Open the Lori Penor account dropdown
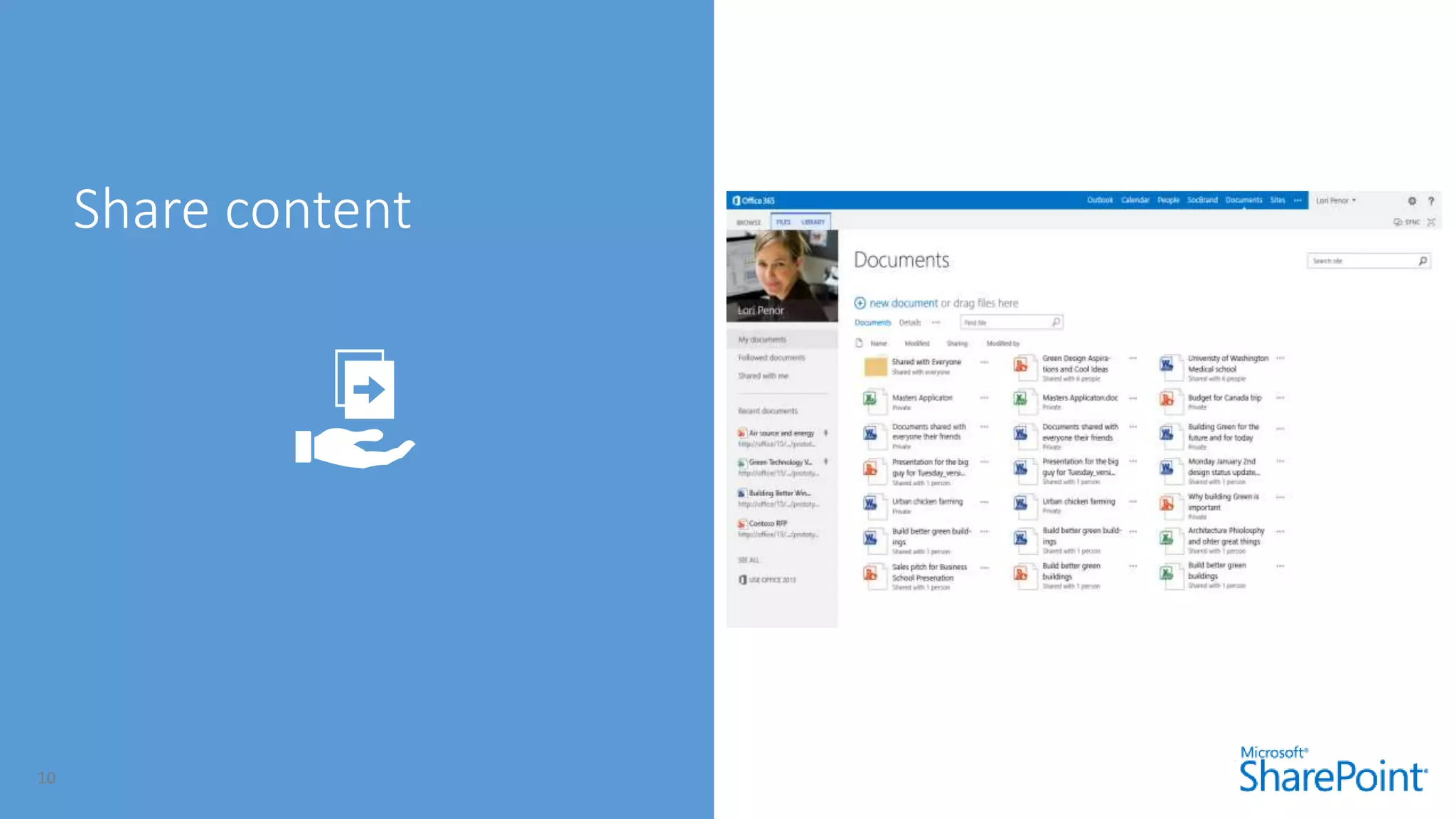The image size is (1456, 819). [1336, 200]
